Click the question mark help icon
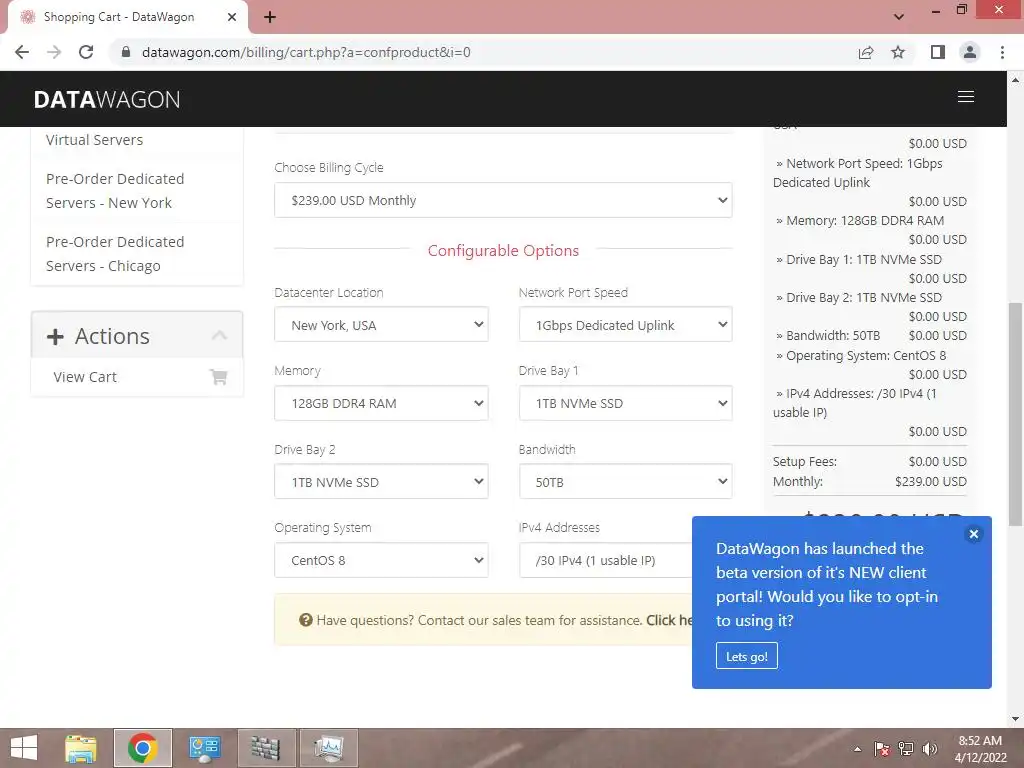1024x768 pixels. [x=306, y=620]
